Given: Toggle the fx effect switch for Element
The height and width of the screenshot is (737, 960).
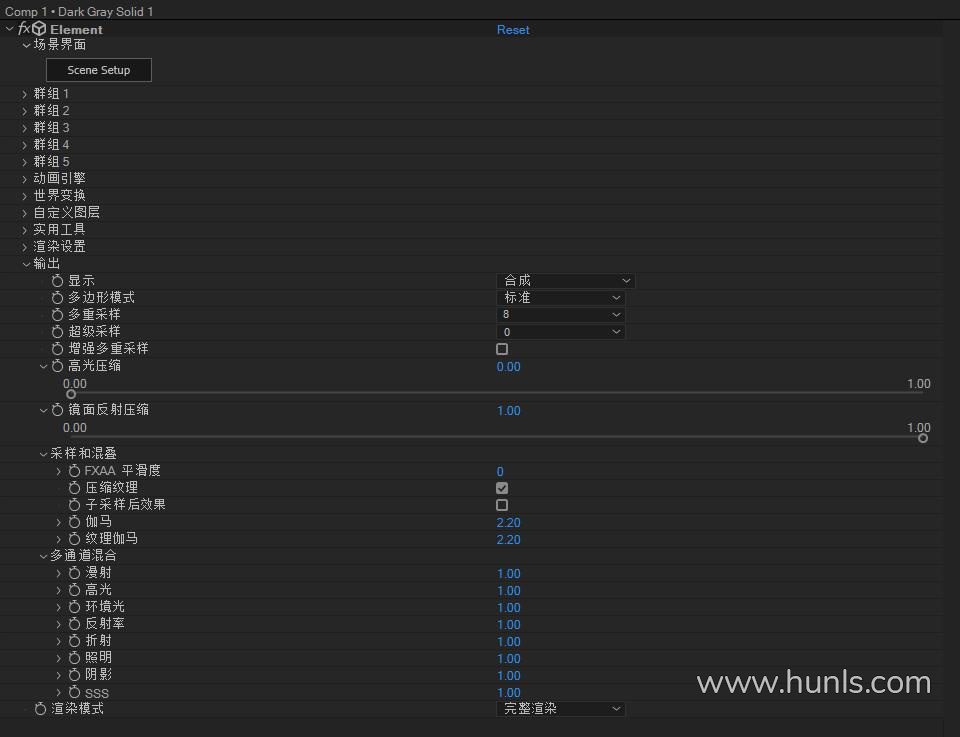Looking at the screenshot, I should coord(24,28).
